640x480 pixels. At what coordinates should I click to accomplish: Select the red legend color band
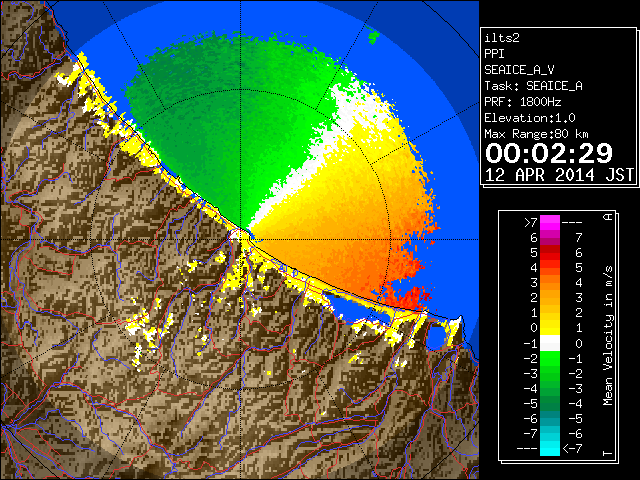click(550, 253)
